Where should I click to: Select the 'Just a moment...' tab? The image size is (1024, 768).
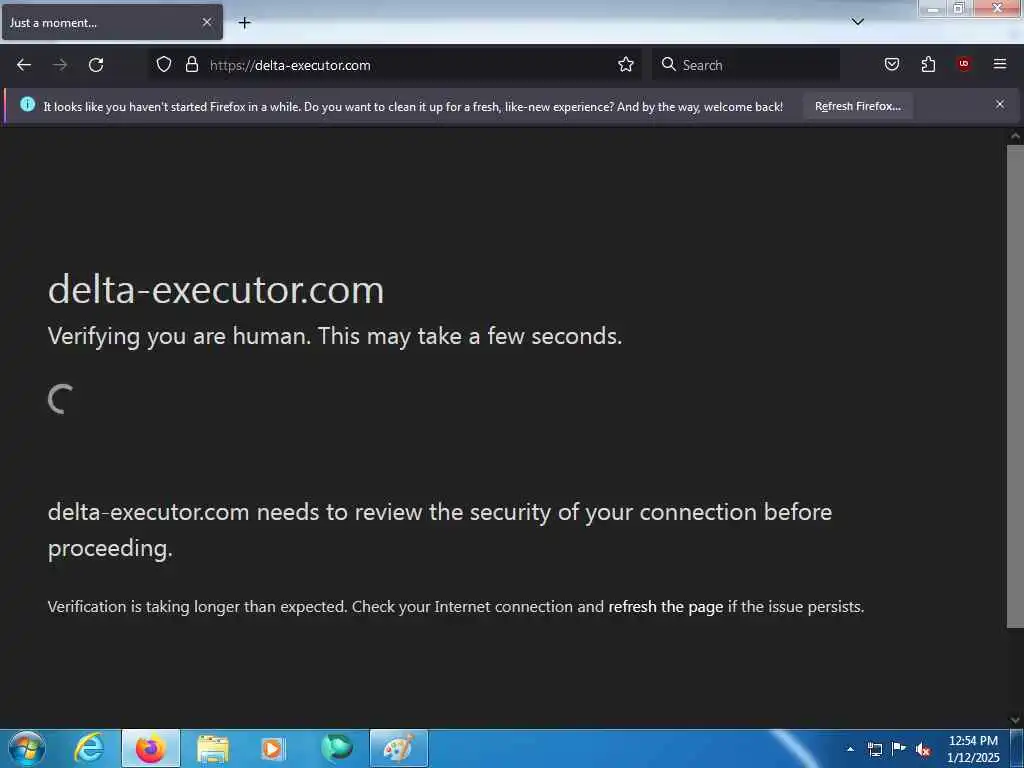coord(112,22)
